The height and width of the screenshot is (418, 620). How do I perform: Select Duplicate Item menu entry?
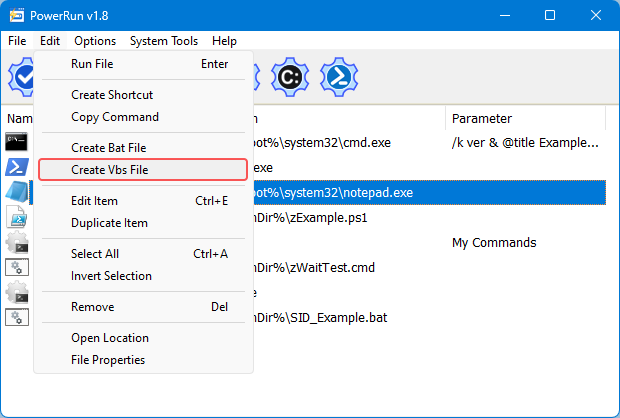pos(109,223)
